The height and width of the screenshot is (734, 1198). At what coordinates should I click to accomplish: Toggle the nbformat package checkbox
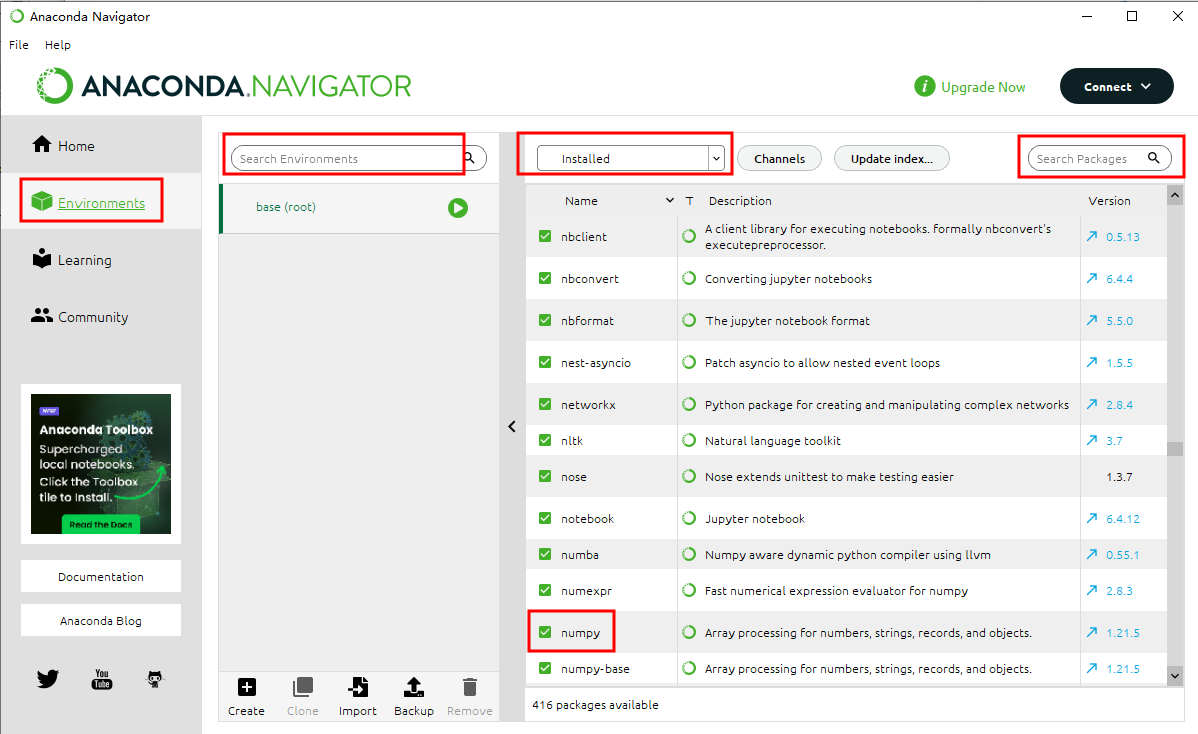[545, 320]
